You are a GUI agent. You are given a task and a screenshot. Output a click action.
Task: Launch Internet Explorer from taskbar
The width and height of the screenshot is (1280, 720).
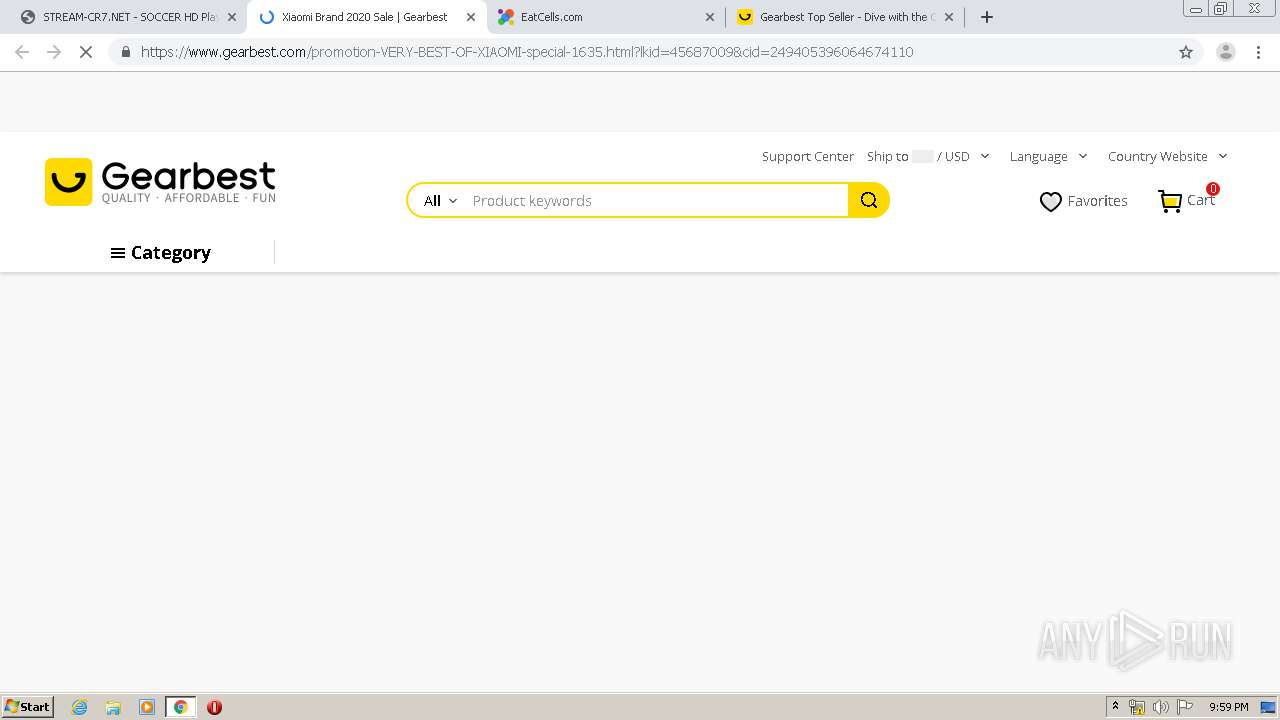80,707
